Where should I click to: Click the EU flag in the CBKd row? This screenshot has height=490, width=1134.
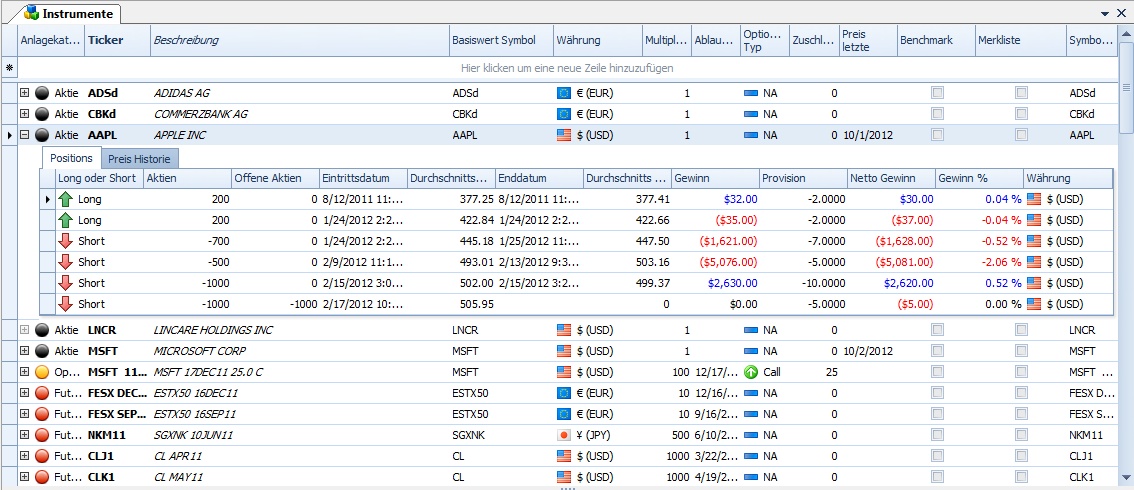[x=563, y=114]
